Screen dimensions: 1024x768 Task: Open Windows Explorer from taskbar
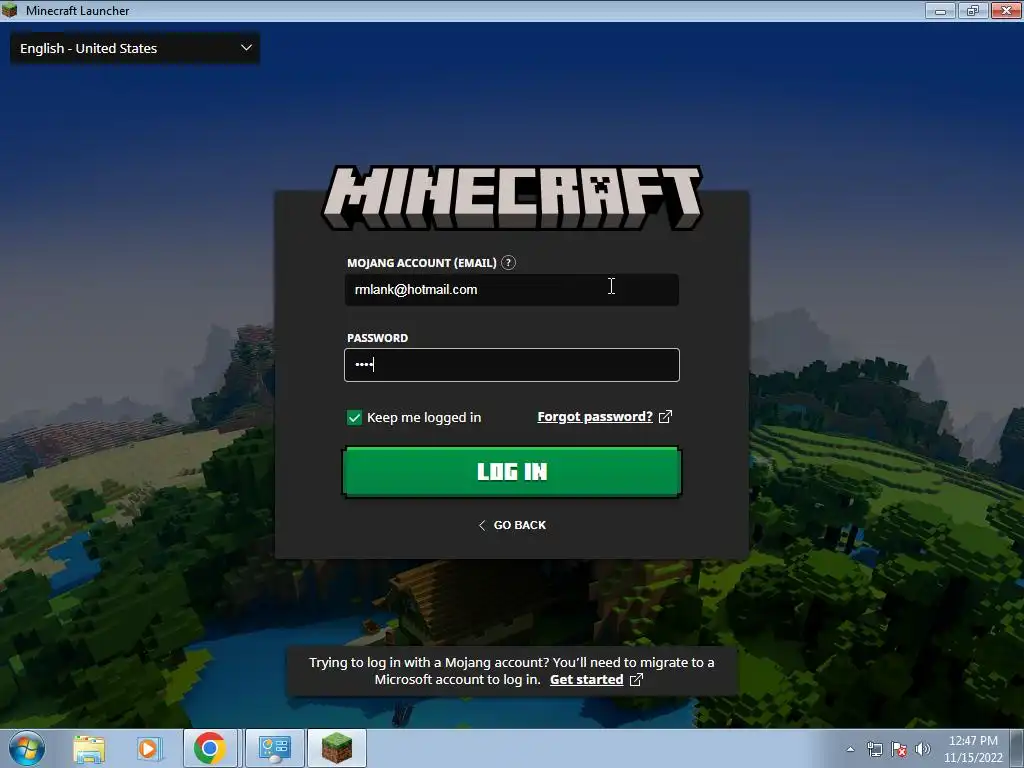[x=89, y=748]
